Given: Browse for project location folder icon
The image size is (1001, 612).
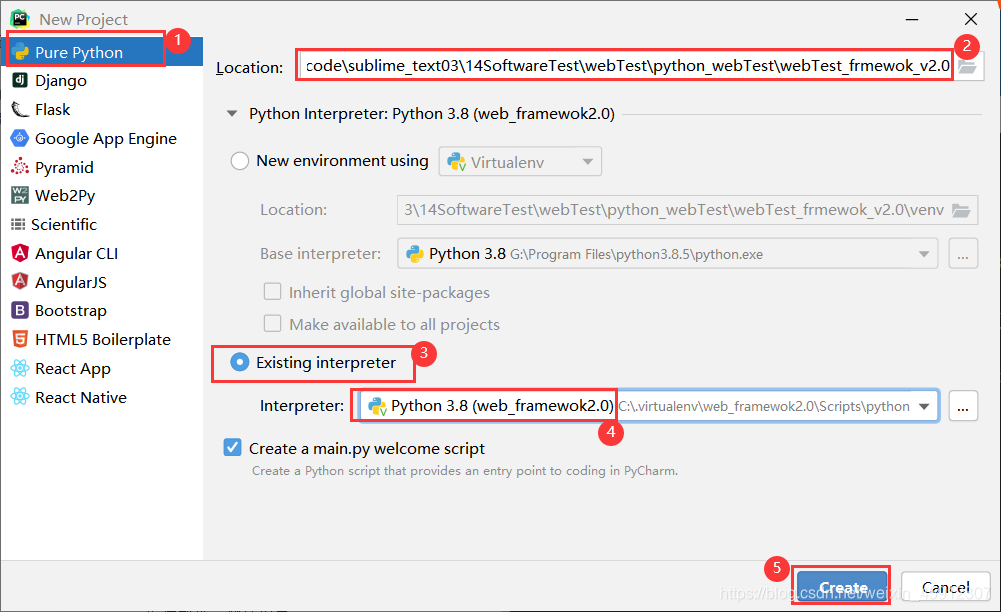Looking at the screenshot, I should pyautogui.click(x=967, y=66).
